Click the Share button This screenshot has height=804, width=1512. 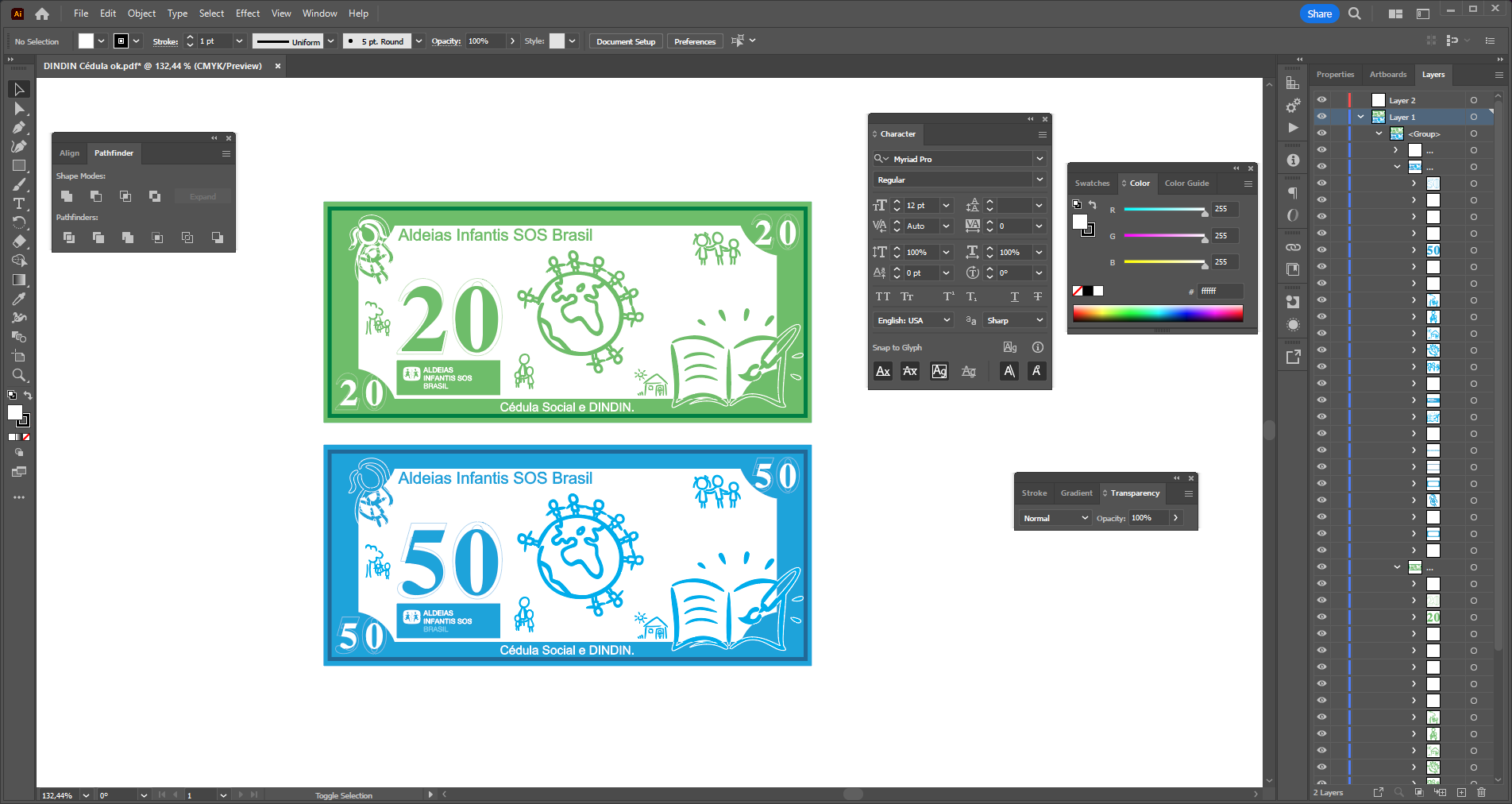tap(1319, 14)
